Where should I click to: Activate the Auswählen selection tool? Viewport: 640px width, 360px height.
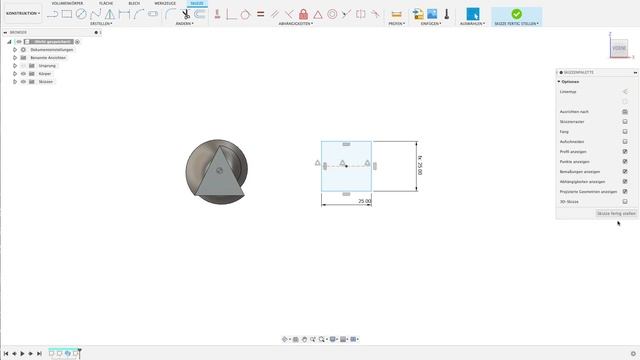(473, 14)
